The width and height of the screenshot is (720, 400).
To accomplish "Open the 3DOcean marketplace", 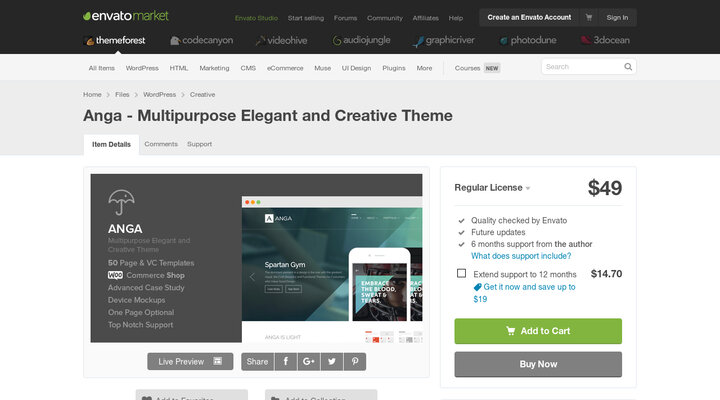I will tap(605, 40).
